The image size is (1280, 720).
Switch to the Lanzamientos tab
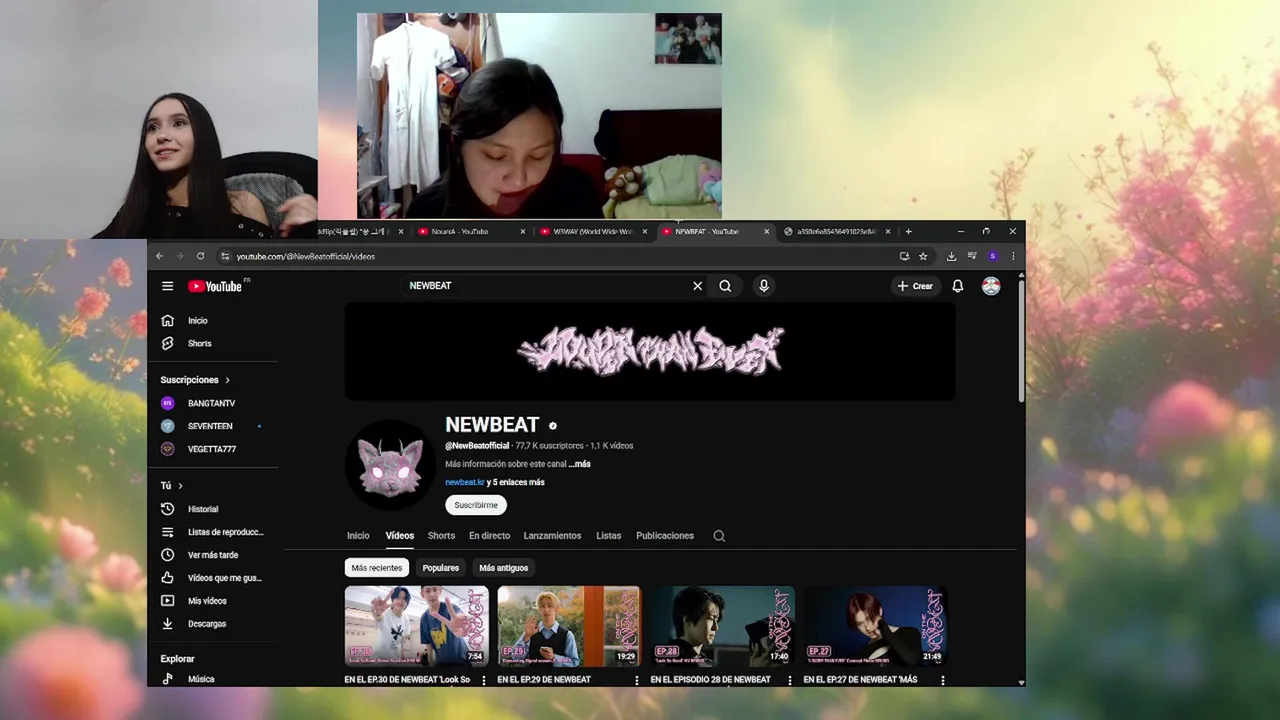(552, 536)
